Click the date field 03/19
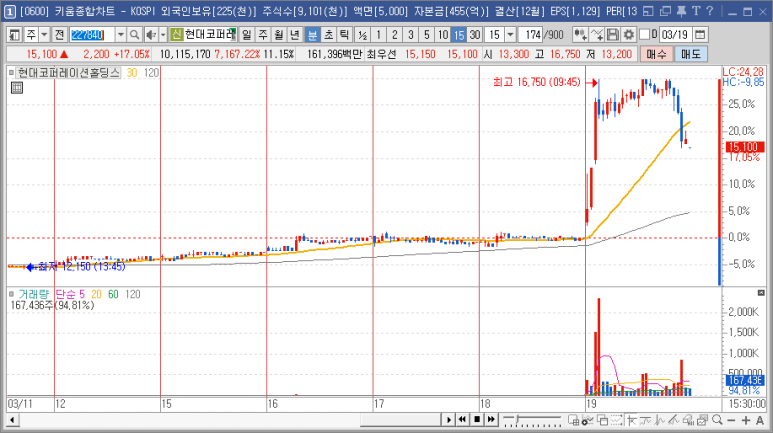773x433 pixels. [x=675, y=35]
